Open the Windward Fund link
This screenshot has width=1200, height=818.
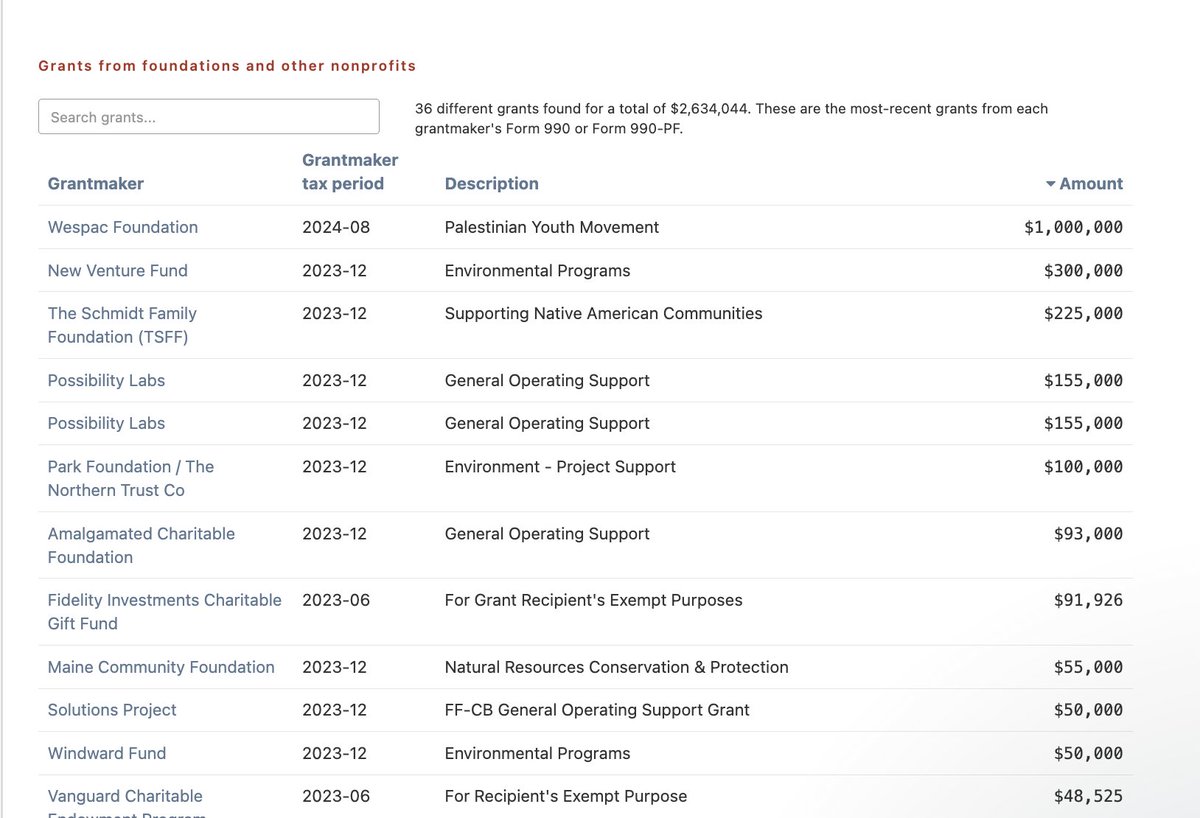pos(107,753)
